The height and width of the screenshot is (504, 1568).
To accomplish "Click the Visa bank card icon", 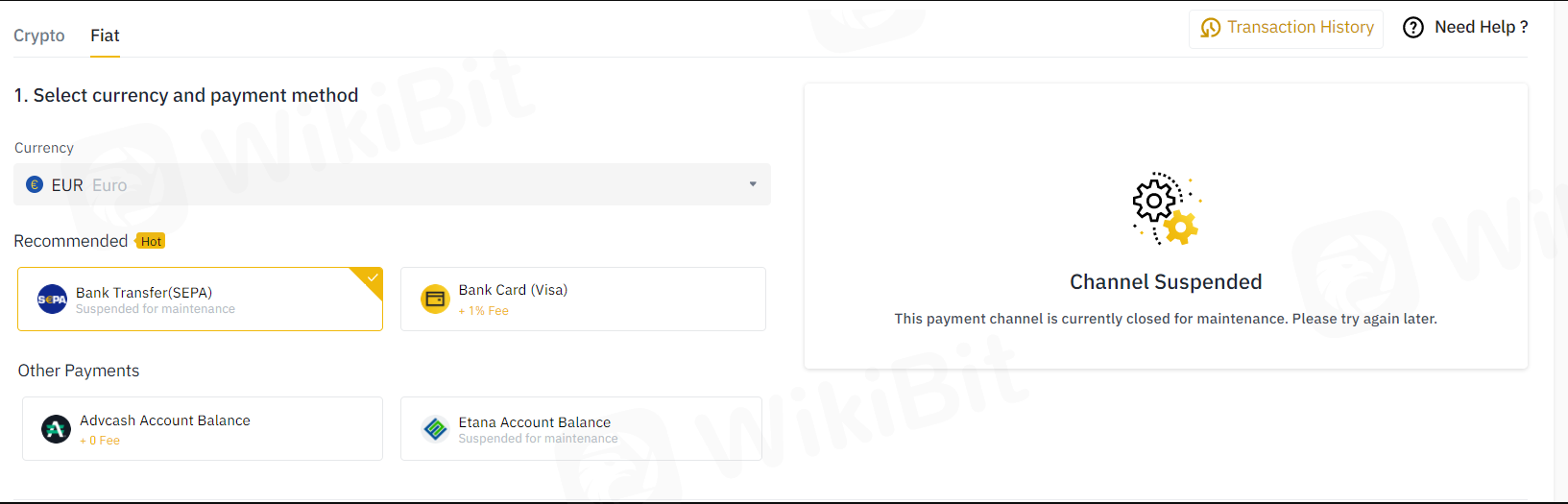I will 435,300.
